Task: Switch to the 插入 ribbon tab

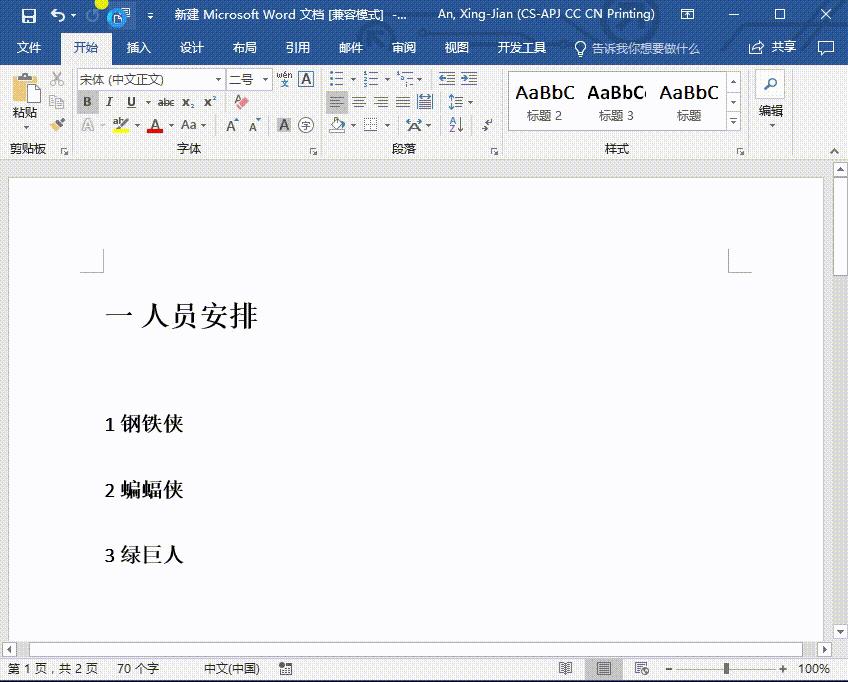Action: 138,46
